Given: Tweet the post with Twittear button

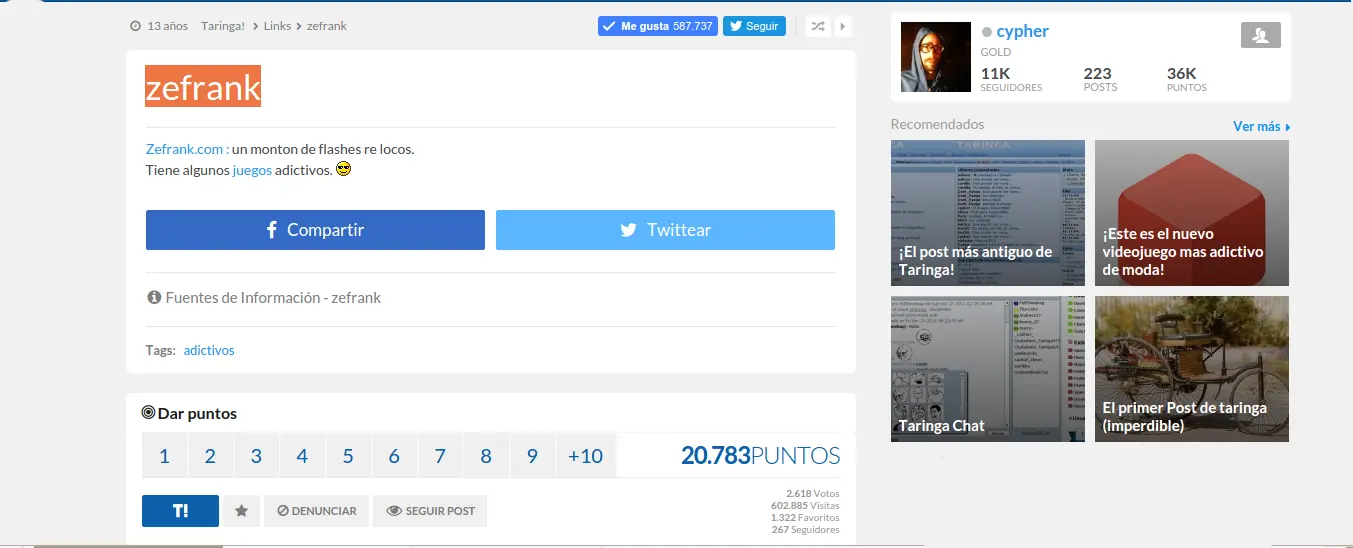Looking at the screenshot, I should click(x=665, y=230).
